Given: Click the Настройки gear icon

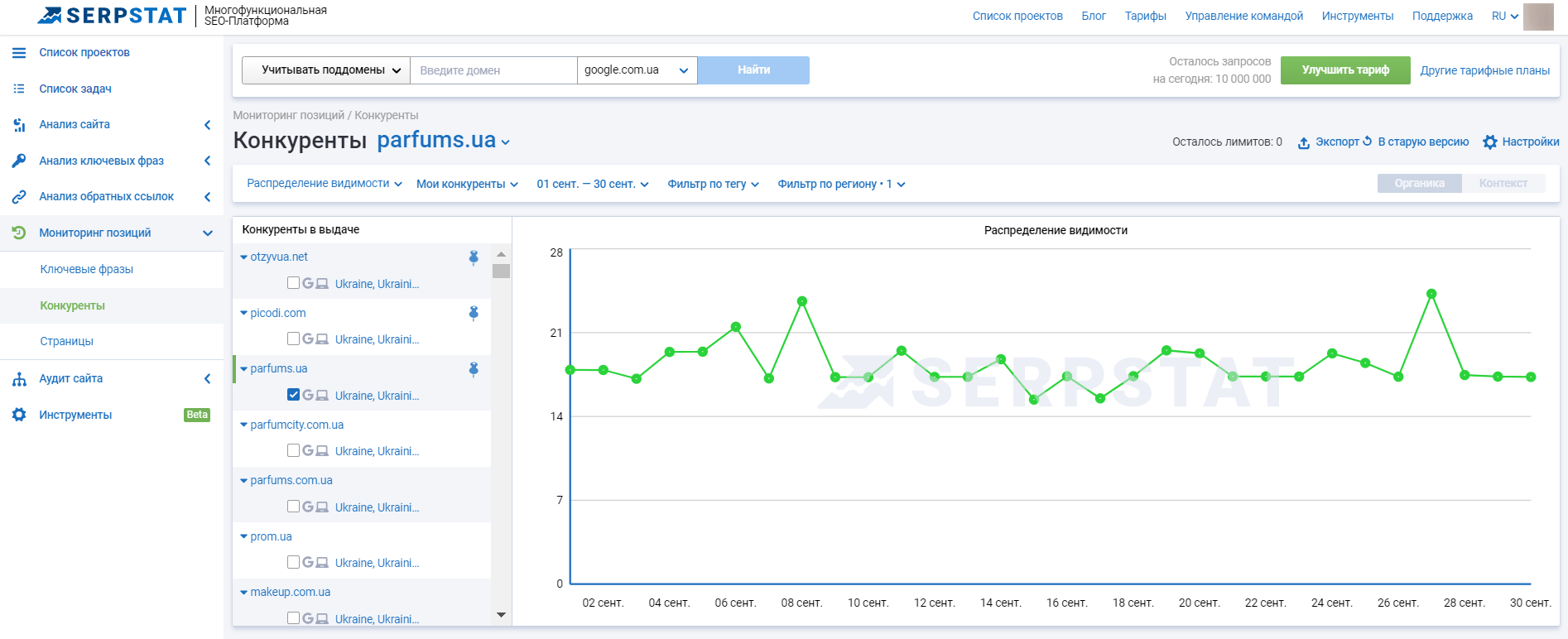Looking at the screenshot, I should (x=1490, y=142).
